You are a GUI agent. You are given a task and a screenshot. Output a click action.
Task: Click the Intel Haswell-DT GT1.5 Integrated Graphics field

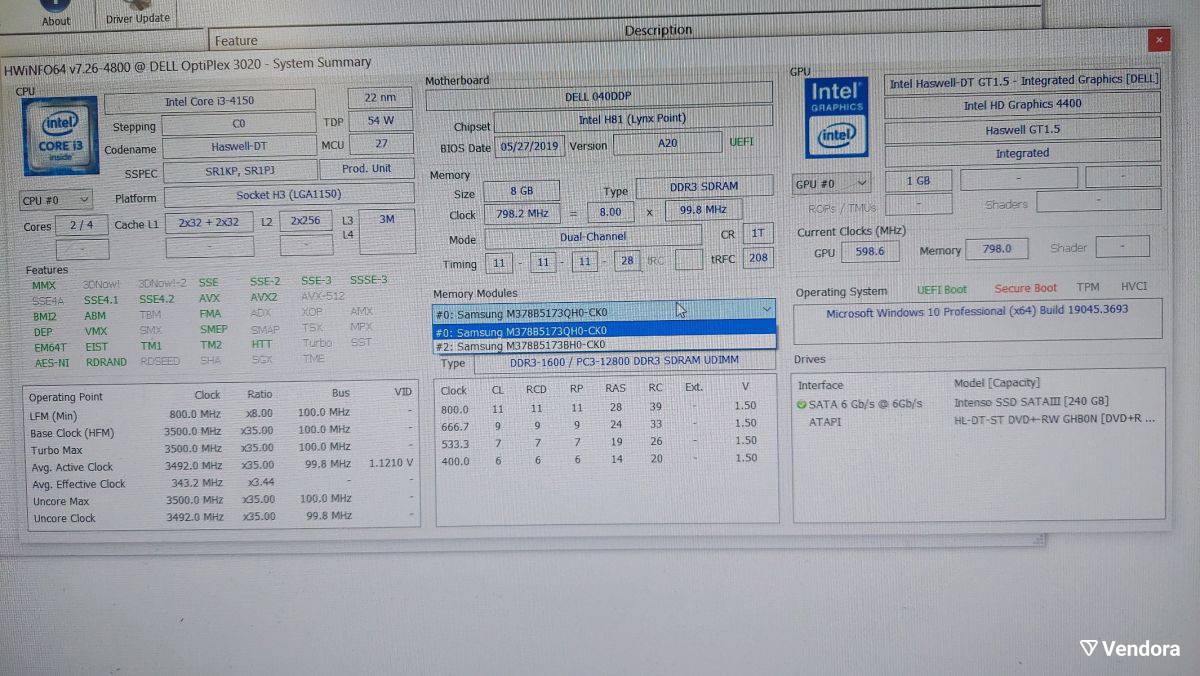[x=1022, y=81]
